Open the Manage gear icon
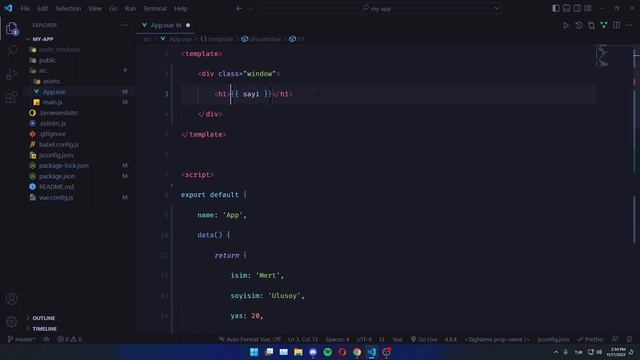The width and height of the screenshot is (640, 360). (x=11, y=322)
